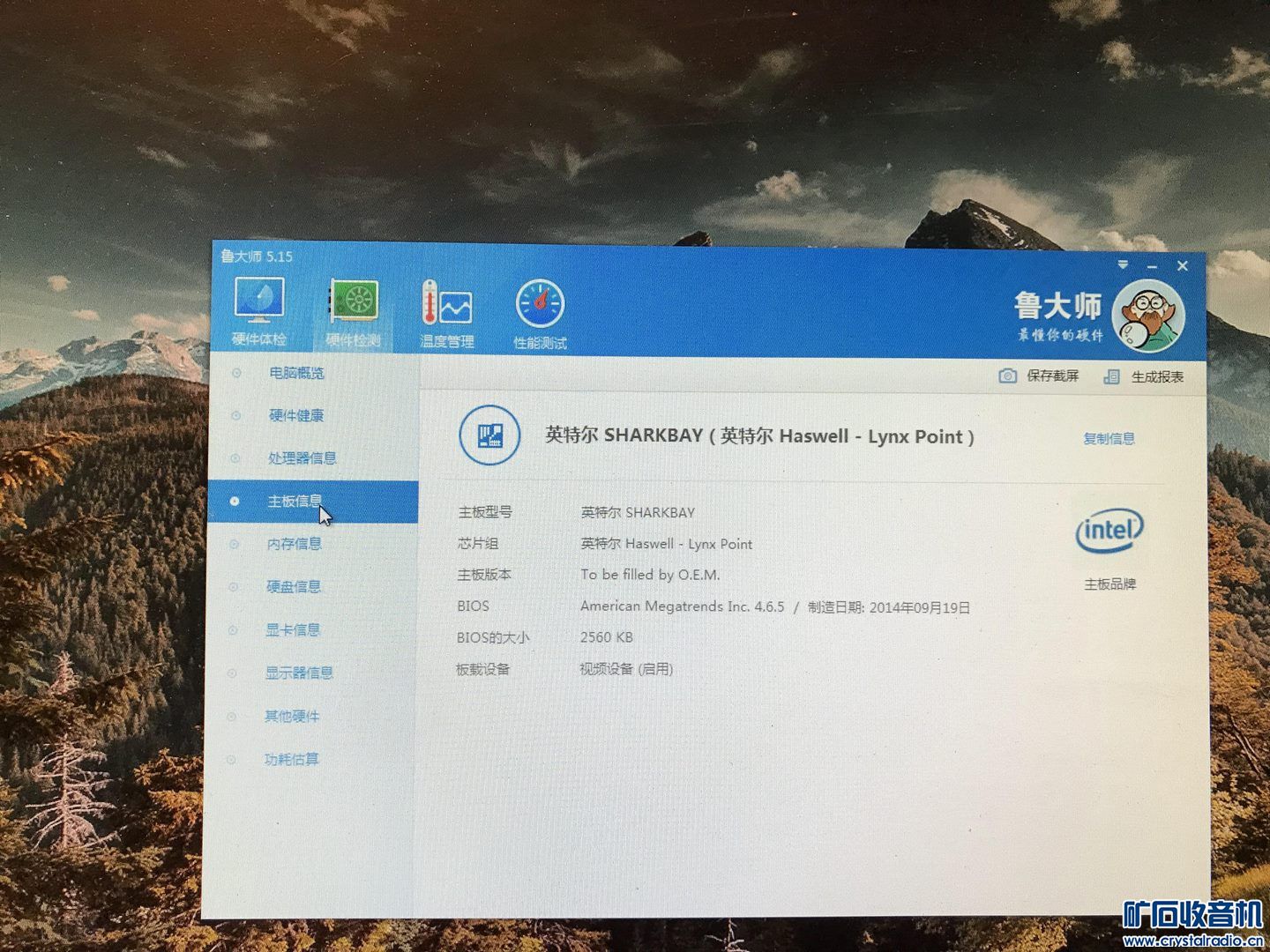The width and height of the screenshot is (1270, 952).
Task: Minimize the 鲁大师 window
Action: [x=1152, y=265]
